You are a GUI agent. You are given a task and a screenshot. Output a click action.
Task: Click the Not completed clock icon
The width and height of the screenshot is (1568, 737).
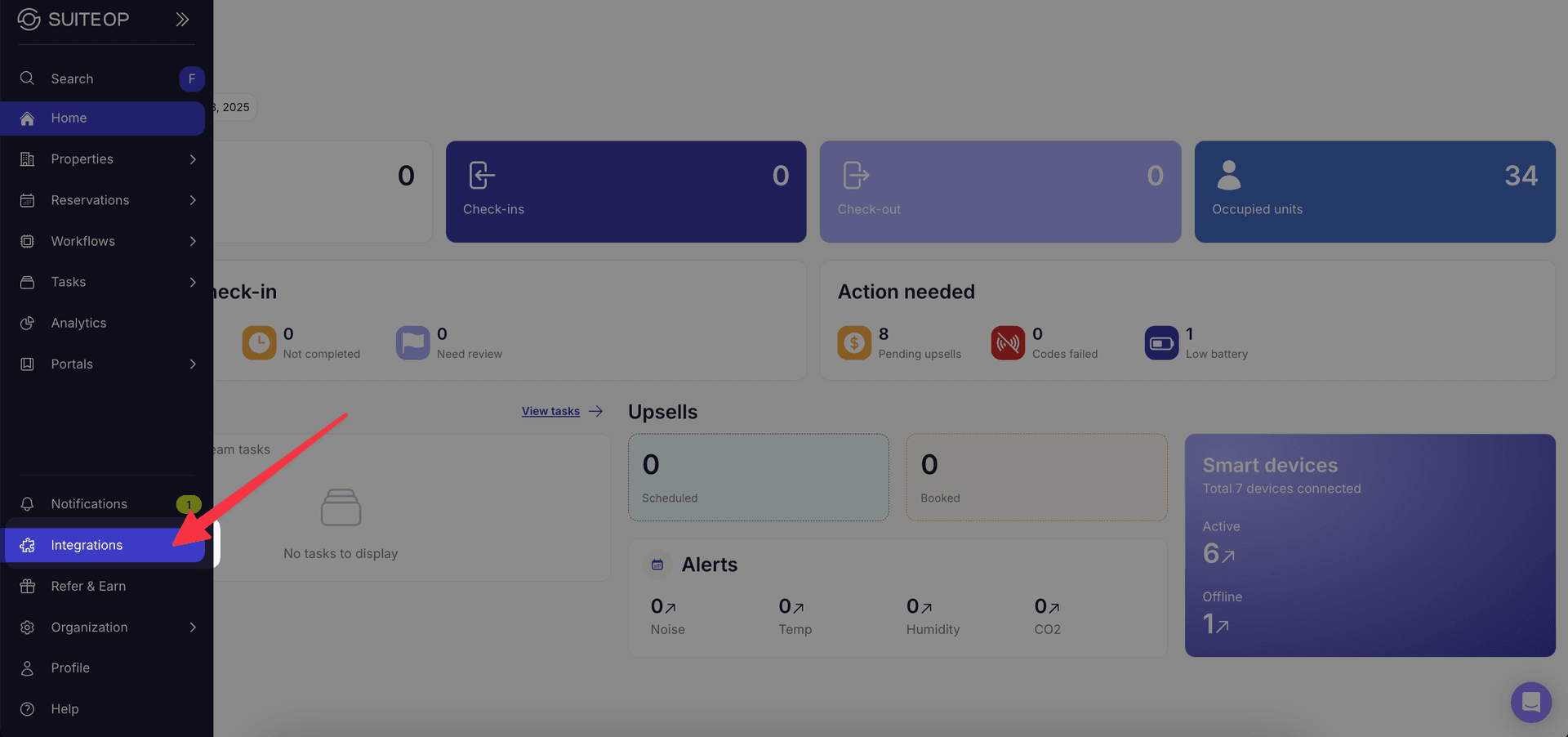[x=259, y=343]
